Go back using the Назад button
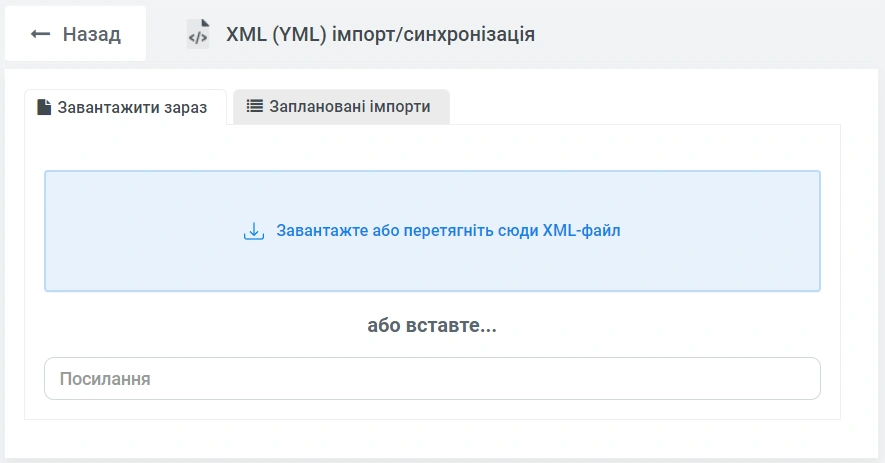Viewport: 885px width, 463px height. coord(76,34)
